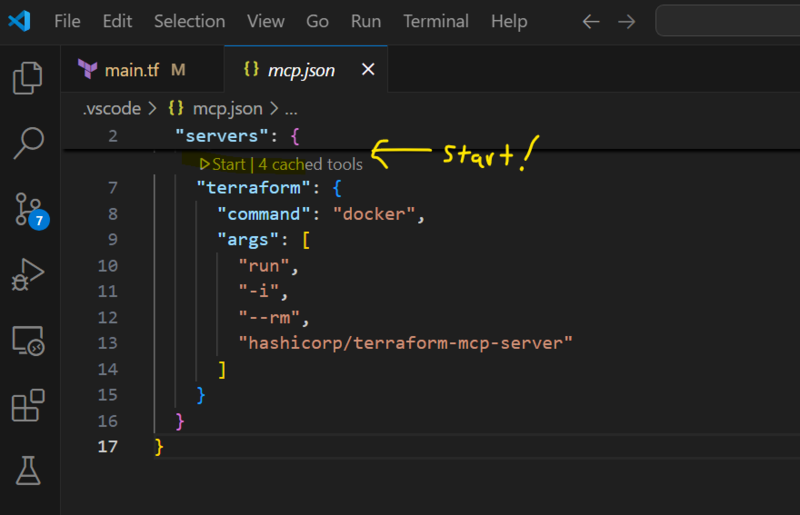800x515 pixels.
Task: Open the Selection menu
Action: 189,21
